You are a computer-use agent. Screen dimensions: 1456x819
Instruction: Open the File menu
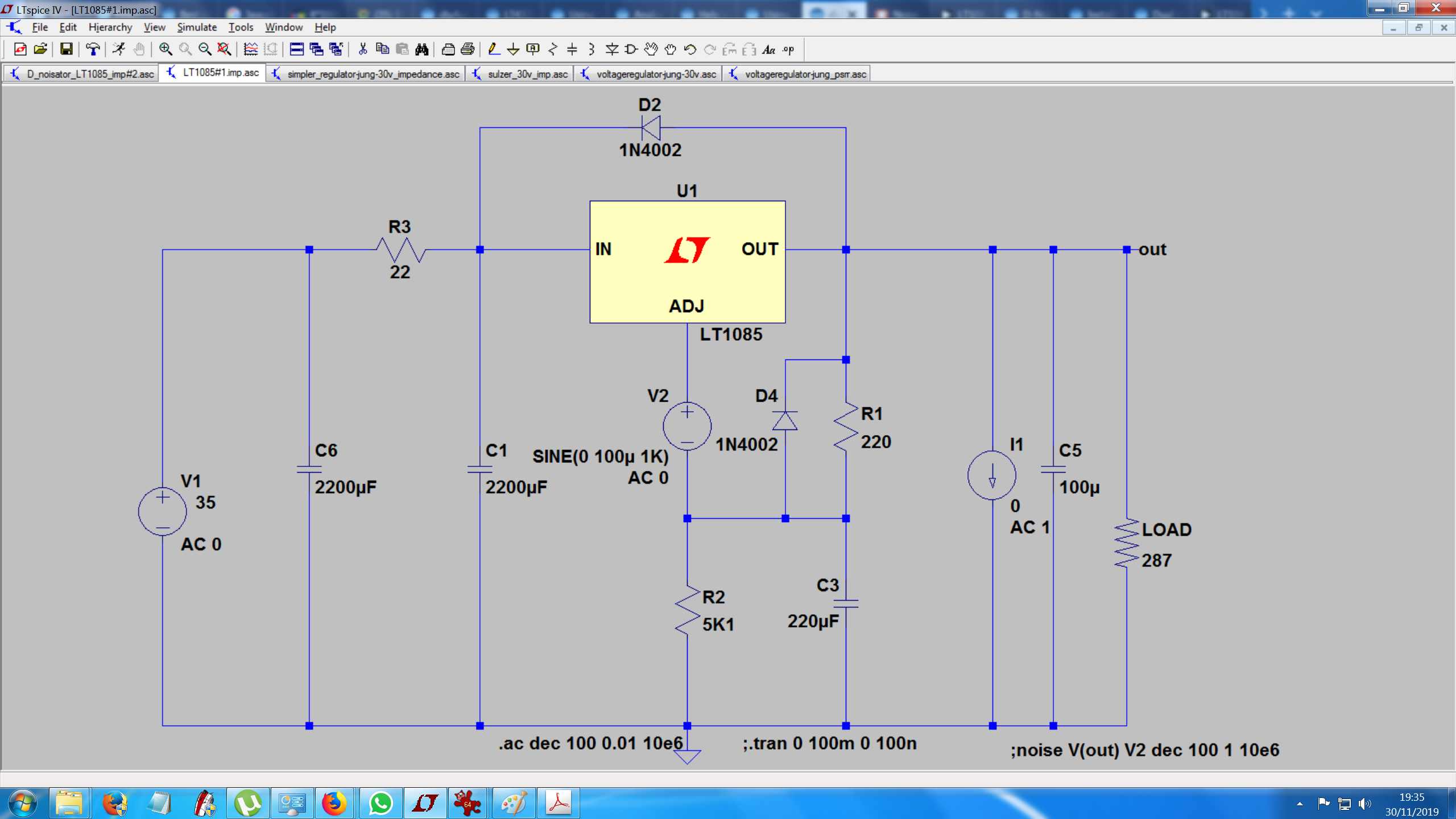[40, 27]
